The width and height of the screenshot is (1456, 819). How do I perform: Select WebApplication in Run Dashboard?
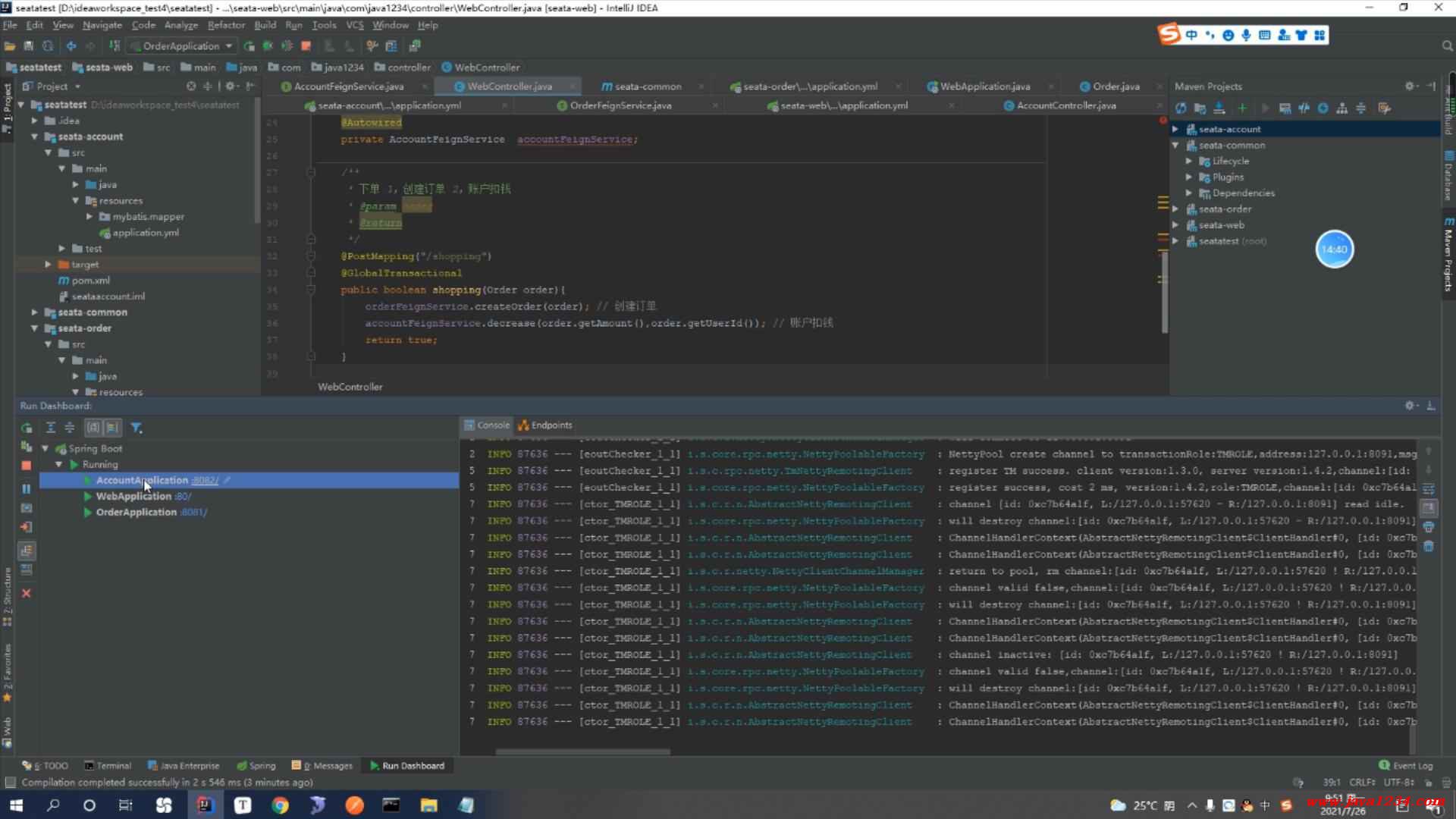133,496
